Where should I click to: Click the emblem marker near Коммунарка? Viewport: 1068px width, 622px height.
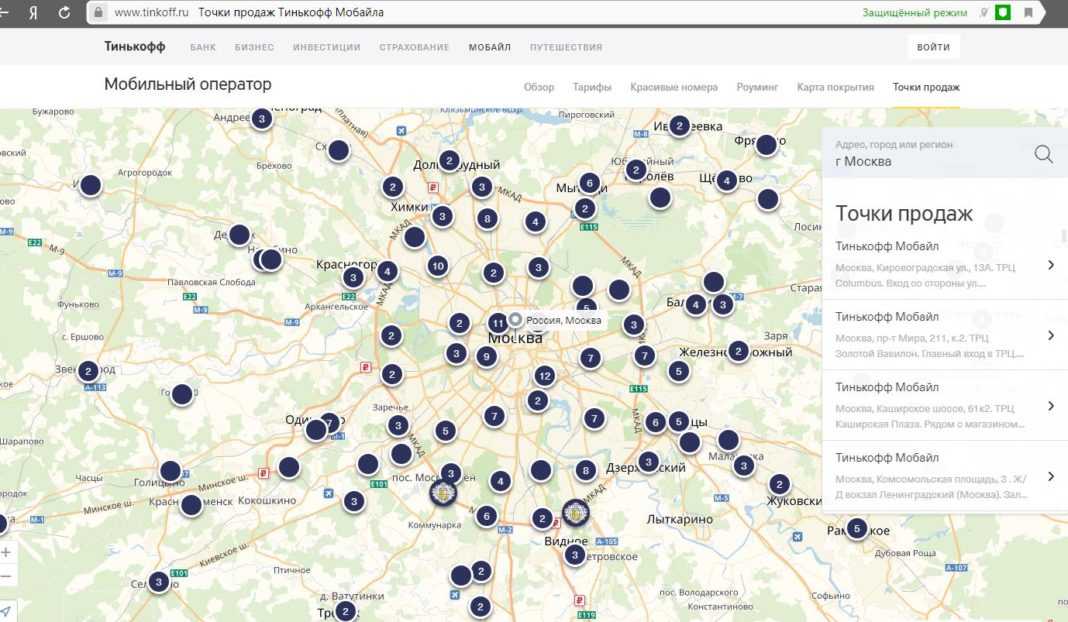[443, 492]
